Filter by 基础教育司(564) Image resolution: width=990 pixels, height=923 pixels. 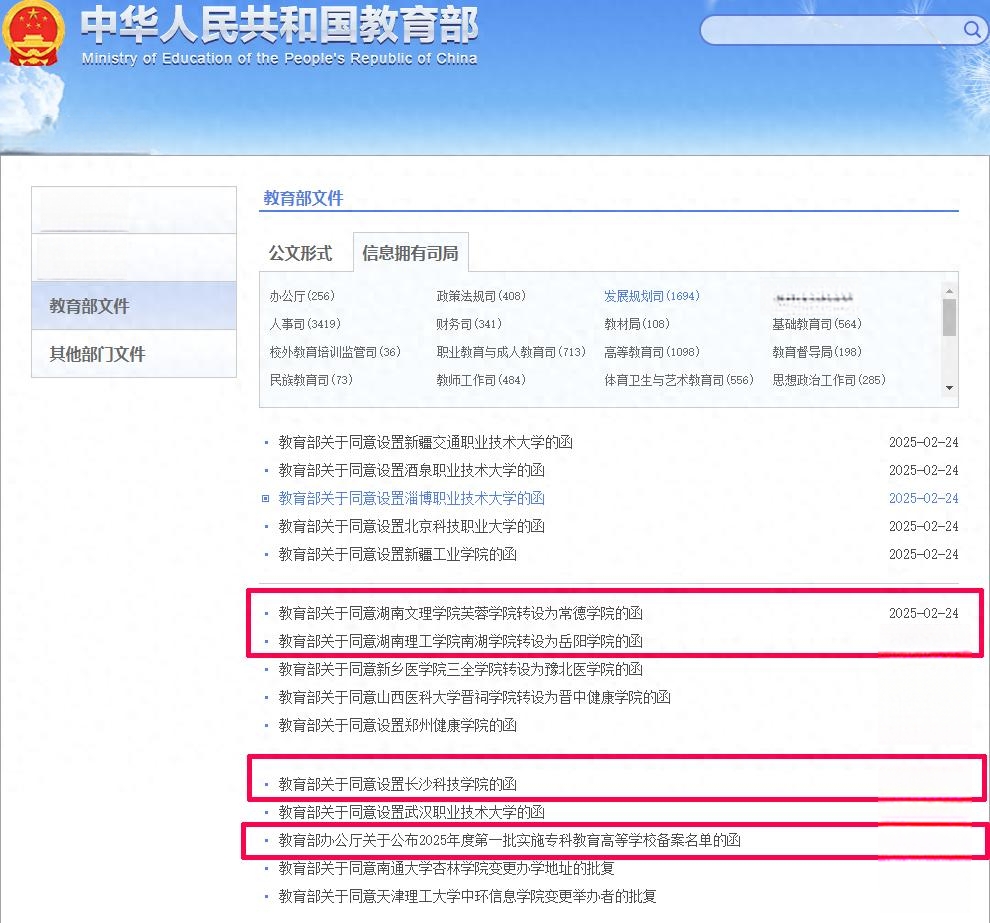[817, 324]
